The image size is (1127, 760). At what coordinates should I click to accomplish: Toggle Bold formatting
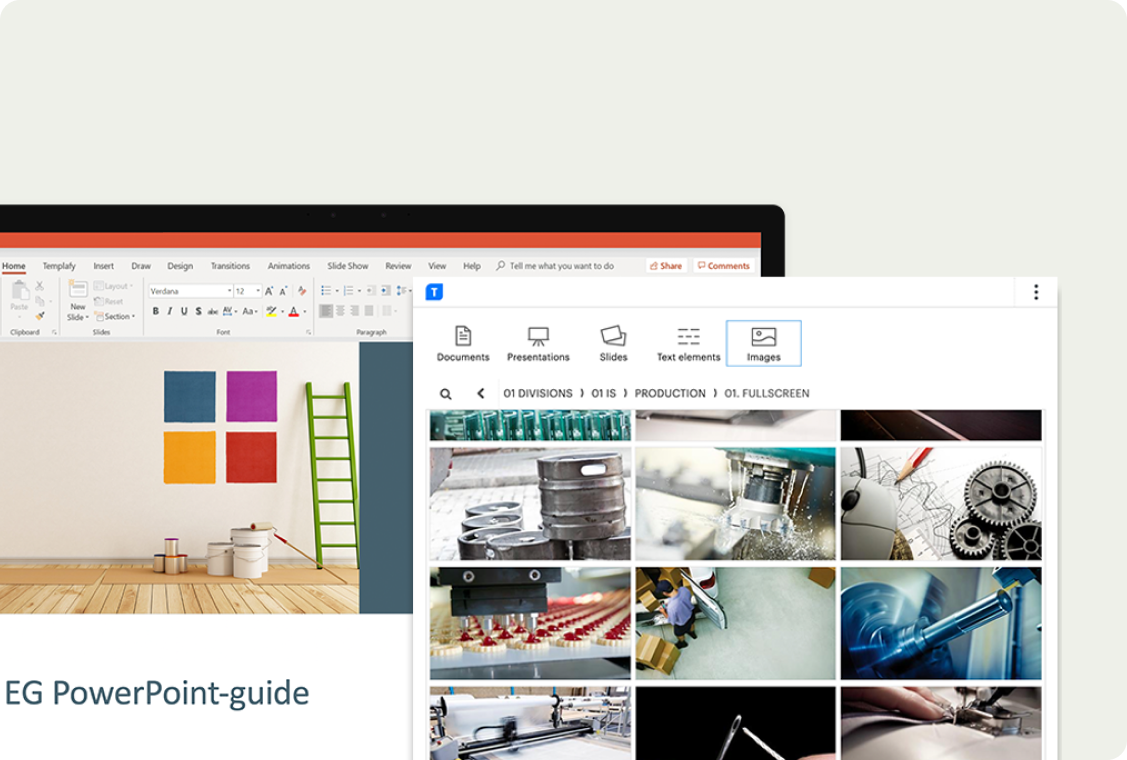click(155, 312)
